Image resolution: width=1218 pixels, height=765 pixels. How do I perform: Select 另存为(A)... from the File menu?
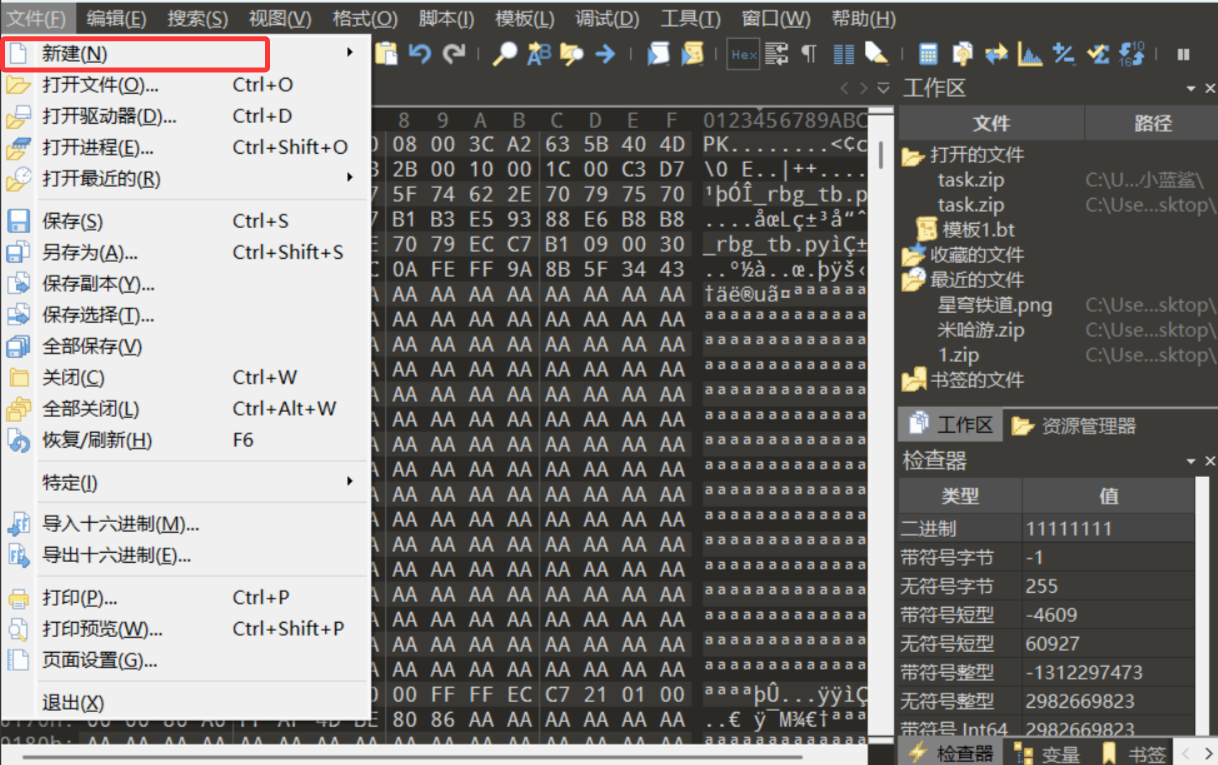pos(90,253)
